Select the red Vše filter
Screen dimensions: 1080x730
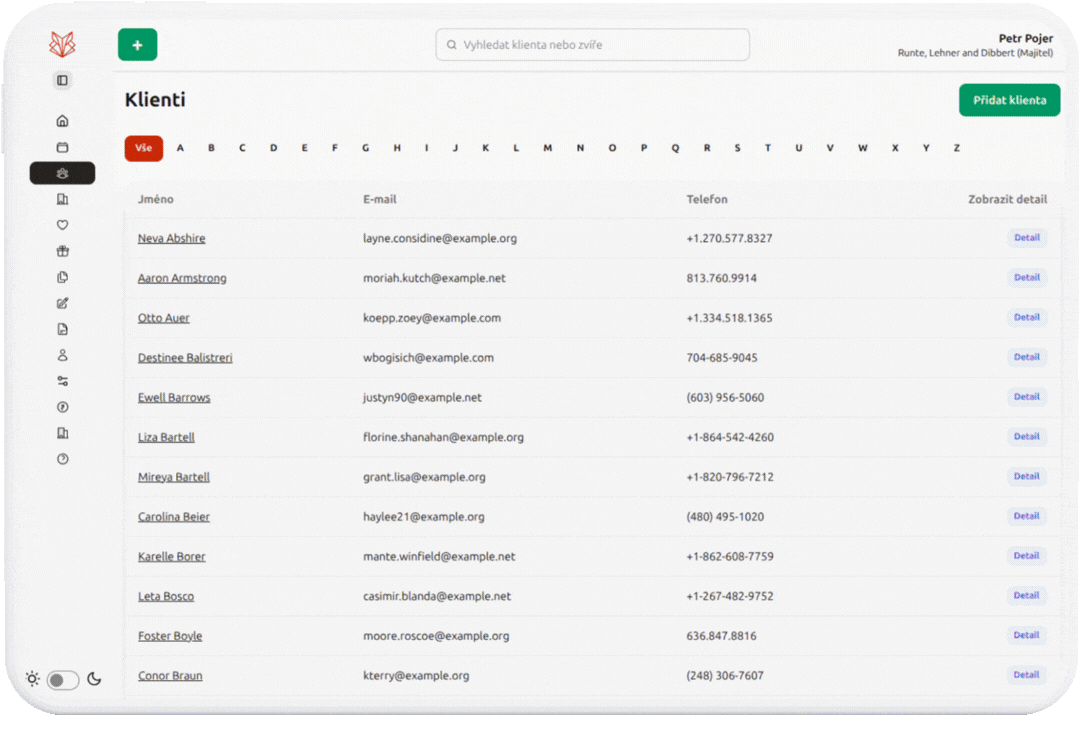pyautogui.click(x=144, y=148)
